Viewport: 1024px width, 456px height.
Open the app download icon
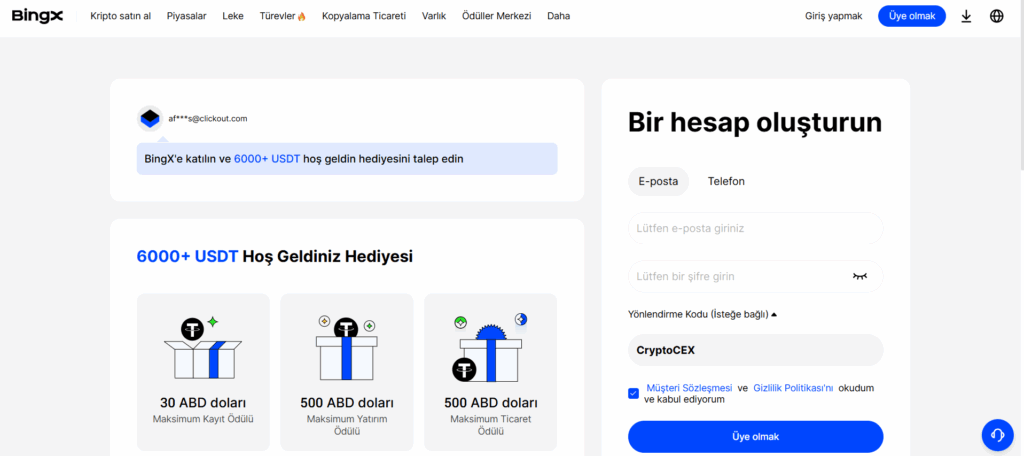tap(967, 16)
